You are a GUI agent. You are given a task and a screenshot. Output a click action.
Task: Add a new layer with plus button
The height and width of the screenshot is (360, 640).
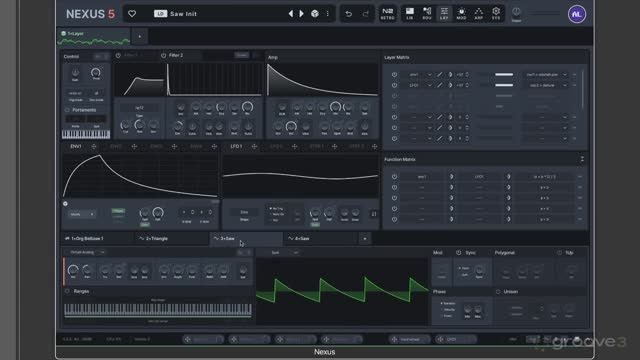140,36
